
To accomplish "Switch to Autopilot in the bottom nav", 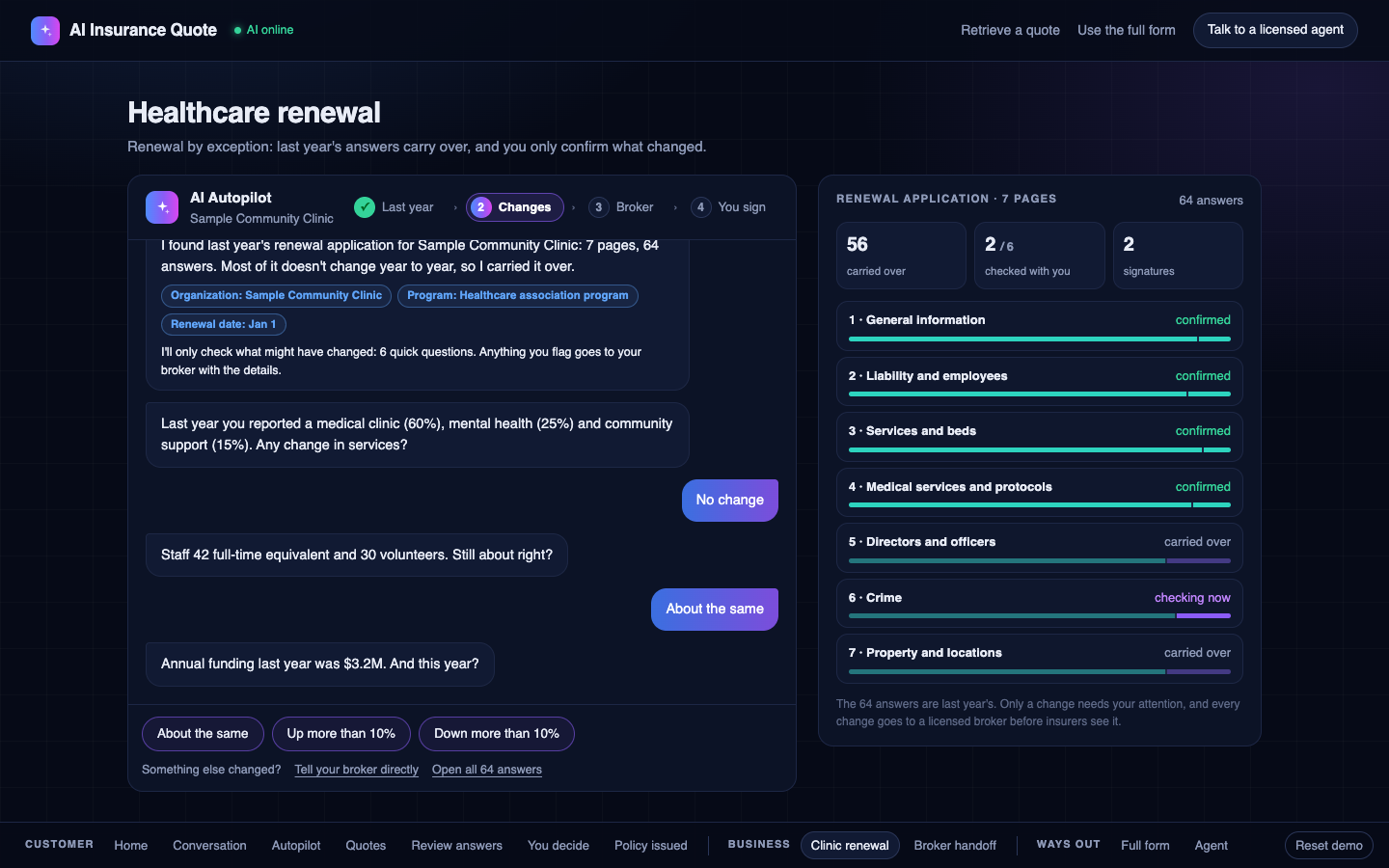I will click(x=296, y=846).
